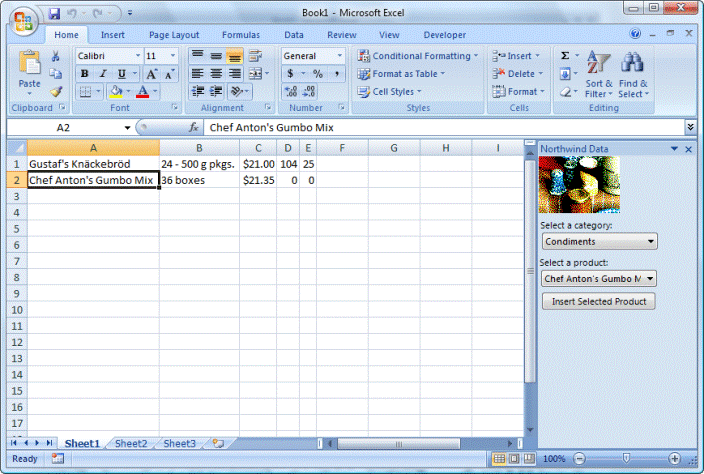Toggle Underline formatting
704x474 pixels.
click(121, 74)
